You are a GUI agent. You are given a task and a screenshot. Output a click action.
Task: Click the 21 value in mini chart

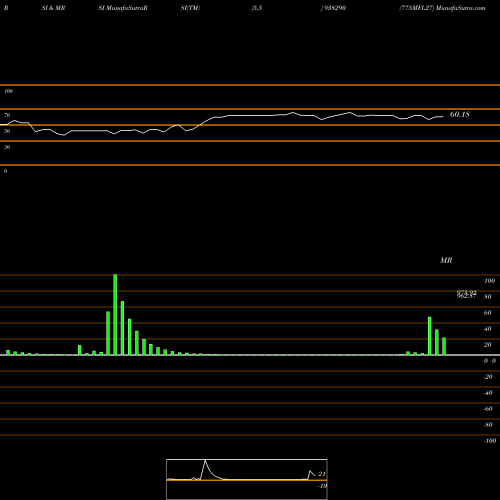pyautogui.click(x=322, y=474)
